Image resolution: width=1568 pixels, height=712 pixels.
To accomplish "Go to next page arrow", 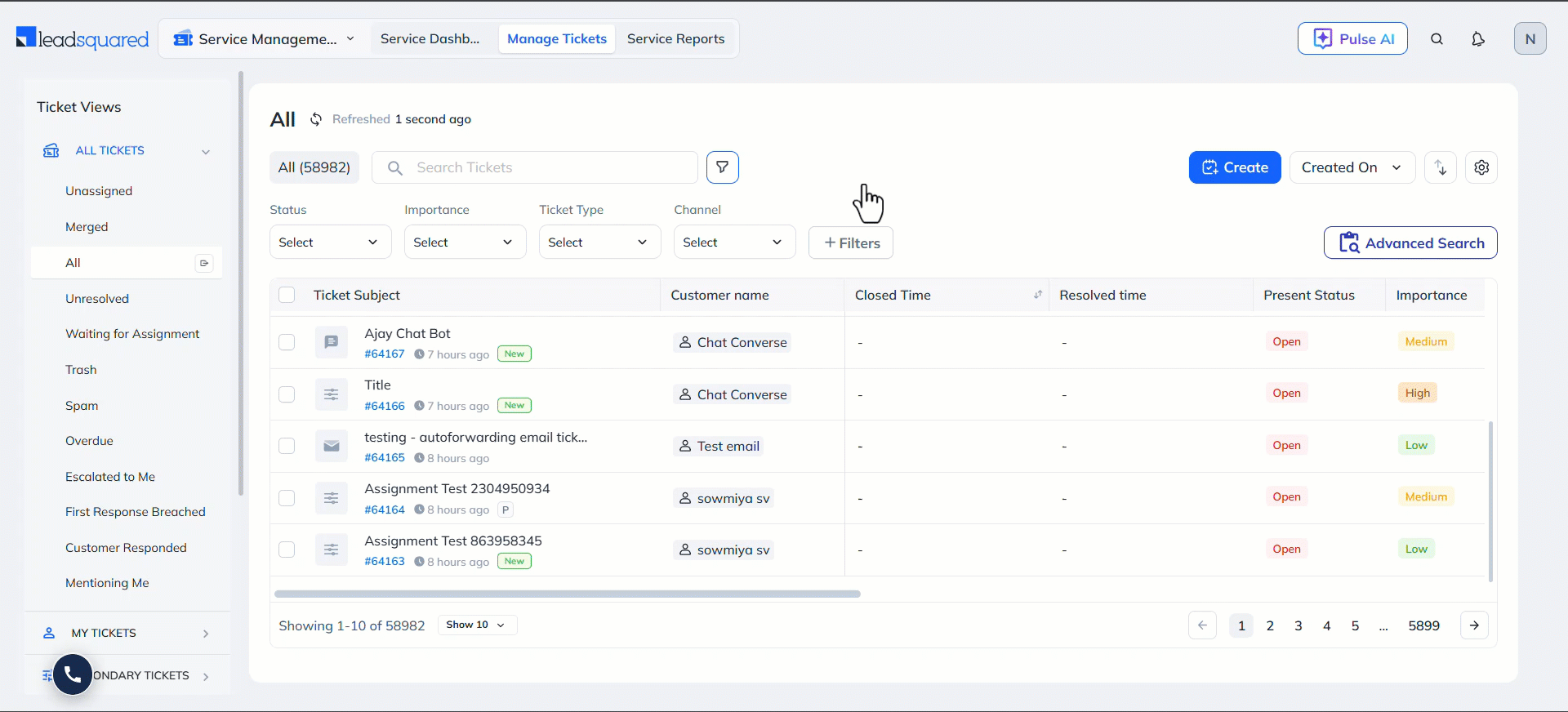I will point(1474,625).
